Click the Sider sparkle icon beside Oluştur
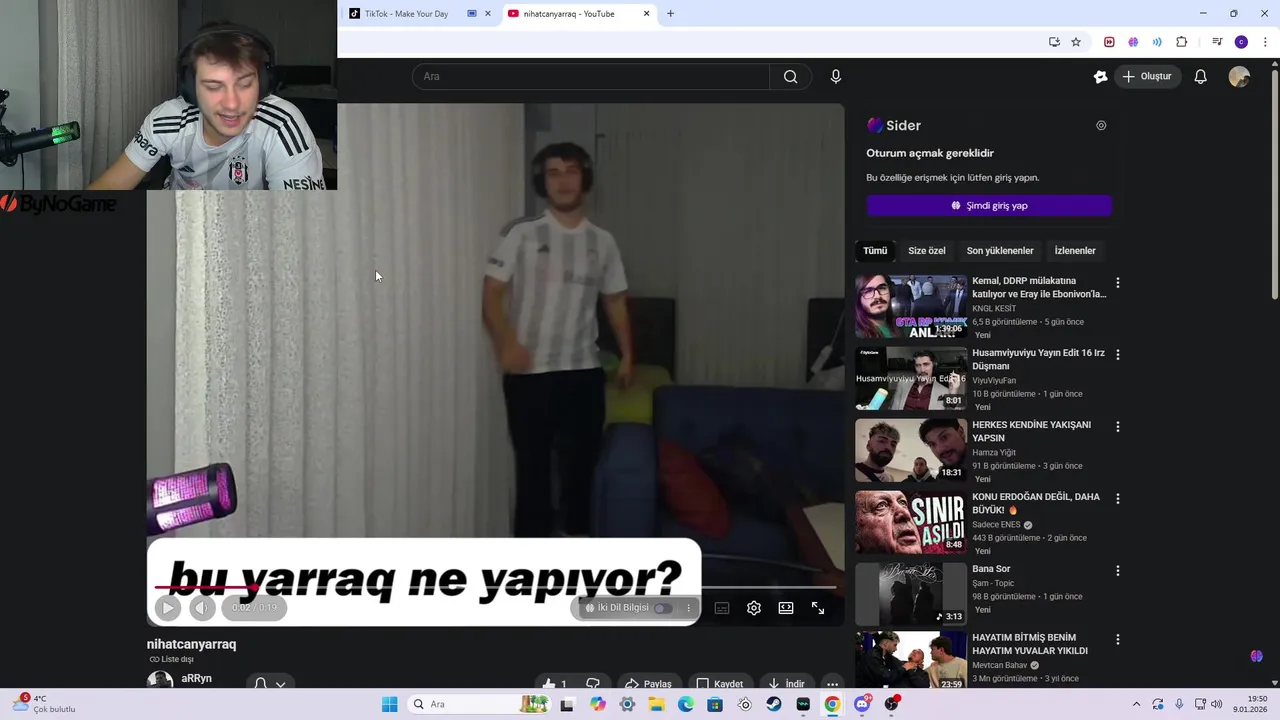1280x720 pixels. tap(1100, 76)
